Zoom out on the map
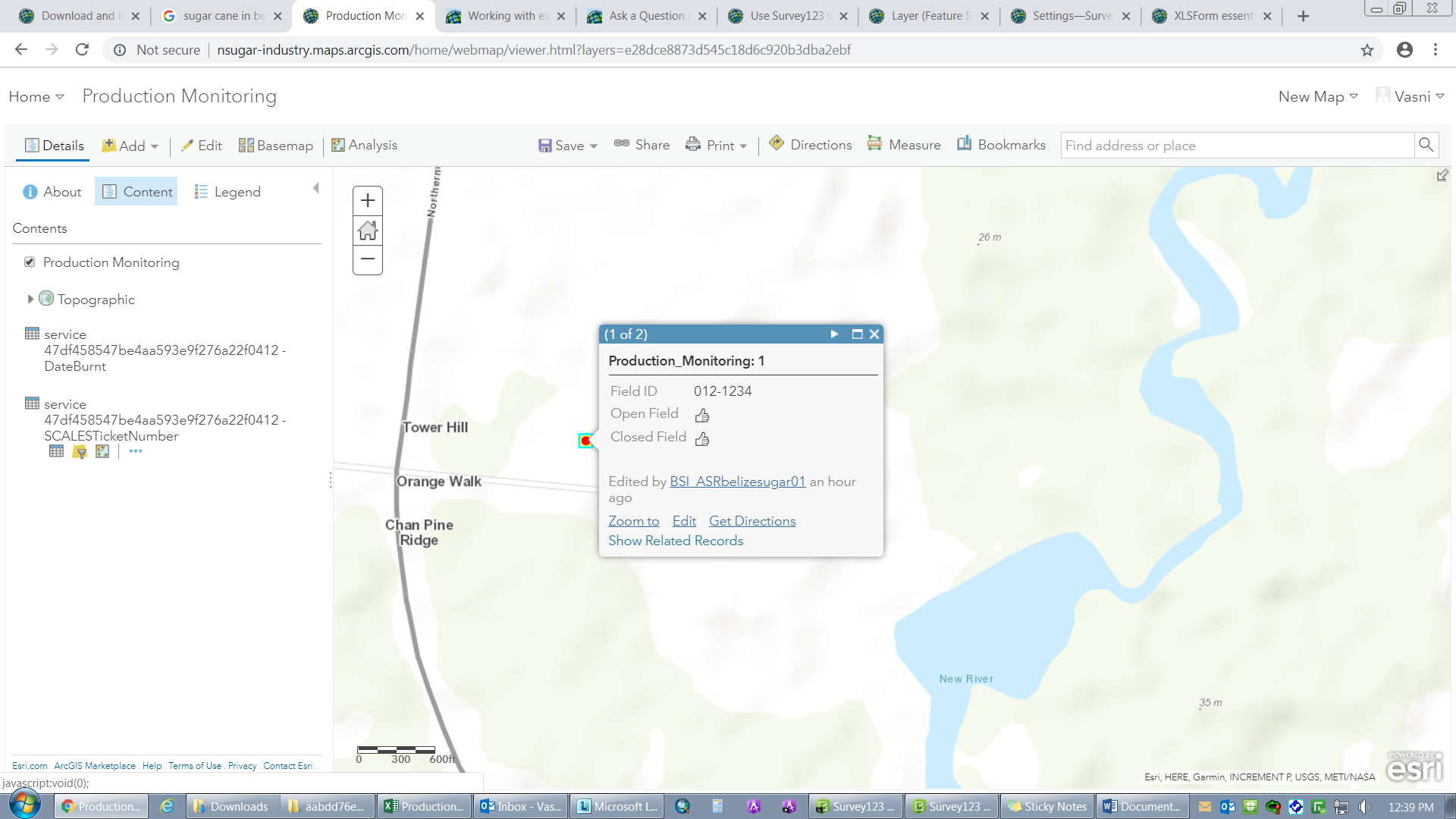 point(368,259)
